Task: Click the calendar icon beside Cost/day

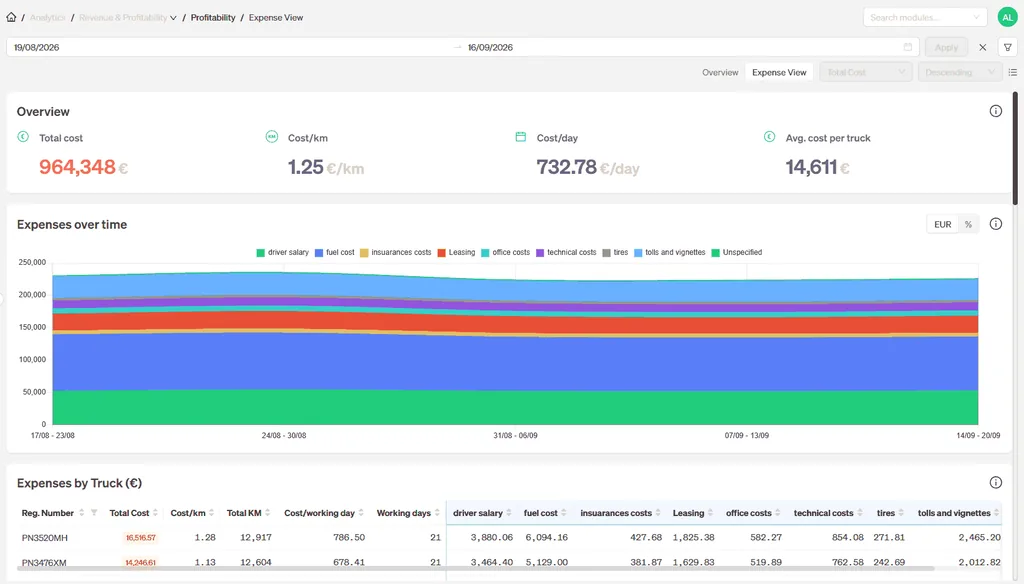Action: (x=520, y=137)
